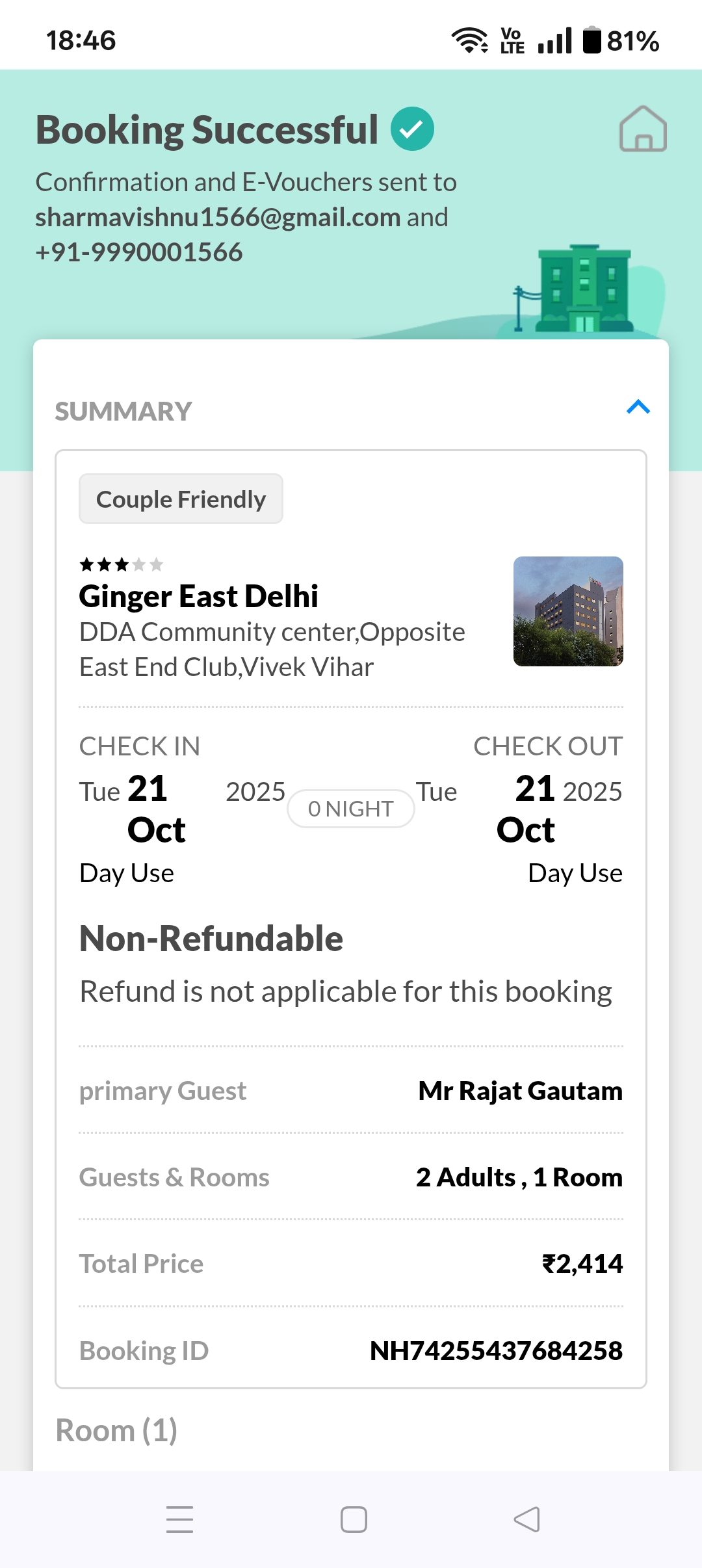Tap the 0 Night duration badge
Viewport: 702px width, 1568px height.
[x=351, y=809]
